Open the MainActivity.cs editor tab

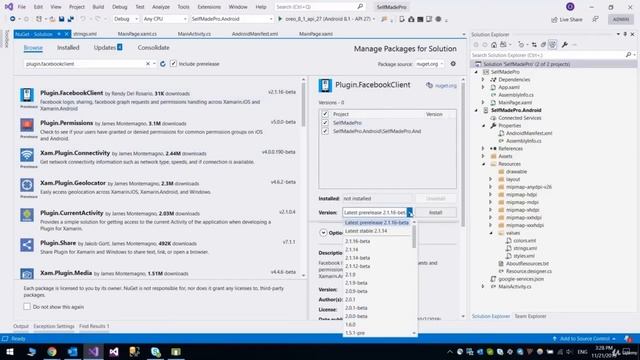point(194,34)
